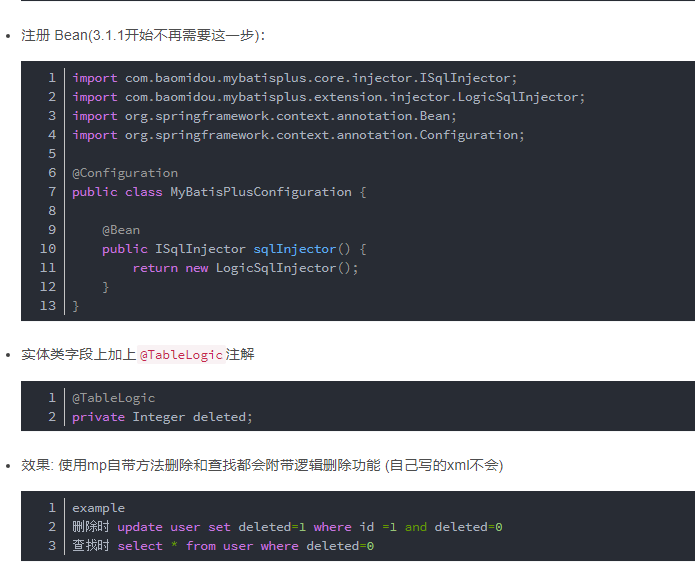Click the 'private Integer deleted;' code line
This screenshot has height=573, width=695.
pos(162,417)
